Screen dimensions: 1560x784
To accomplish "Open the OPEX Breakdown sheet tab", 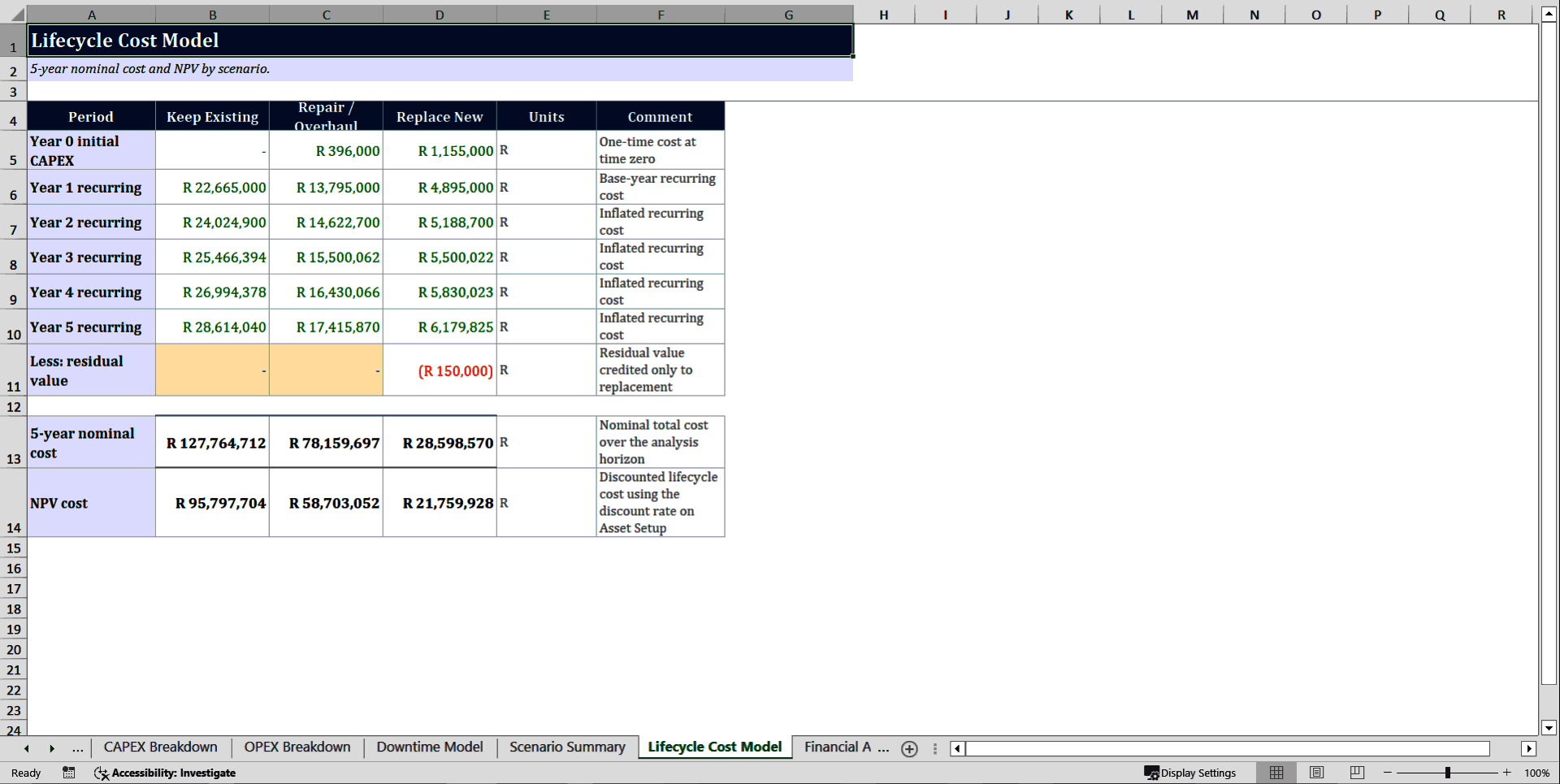I will pos(297,747).
